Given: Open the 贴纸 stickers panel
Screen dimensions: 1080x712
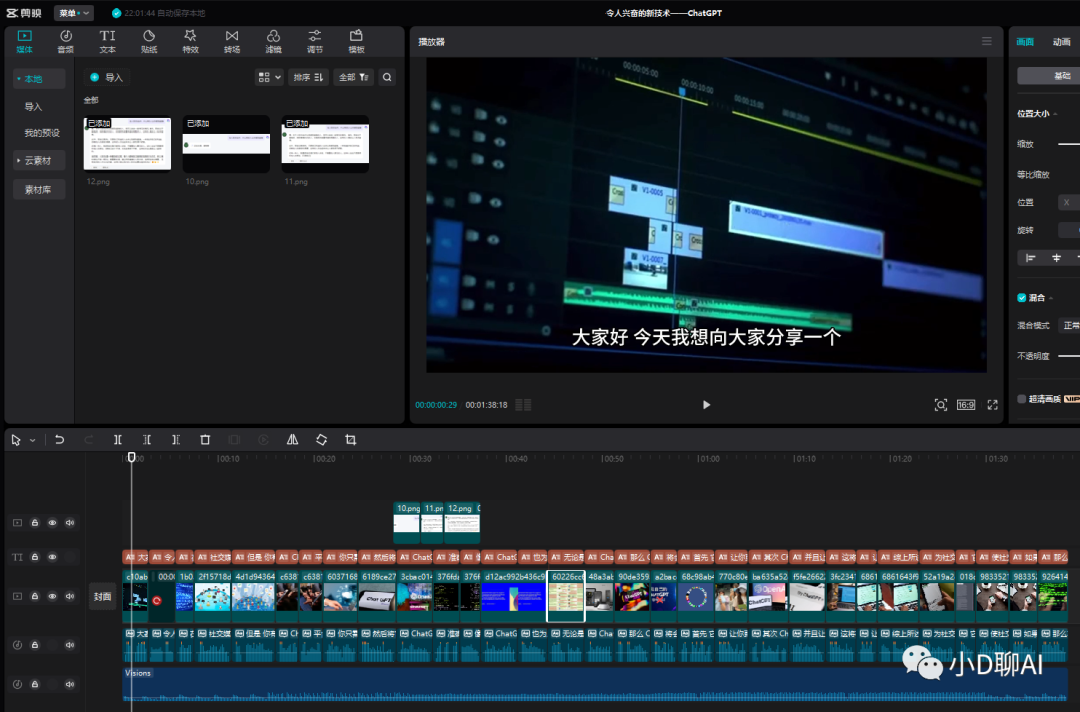Looking at the screenshot, I should [149, 41].
